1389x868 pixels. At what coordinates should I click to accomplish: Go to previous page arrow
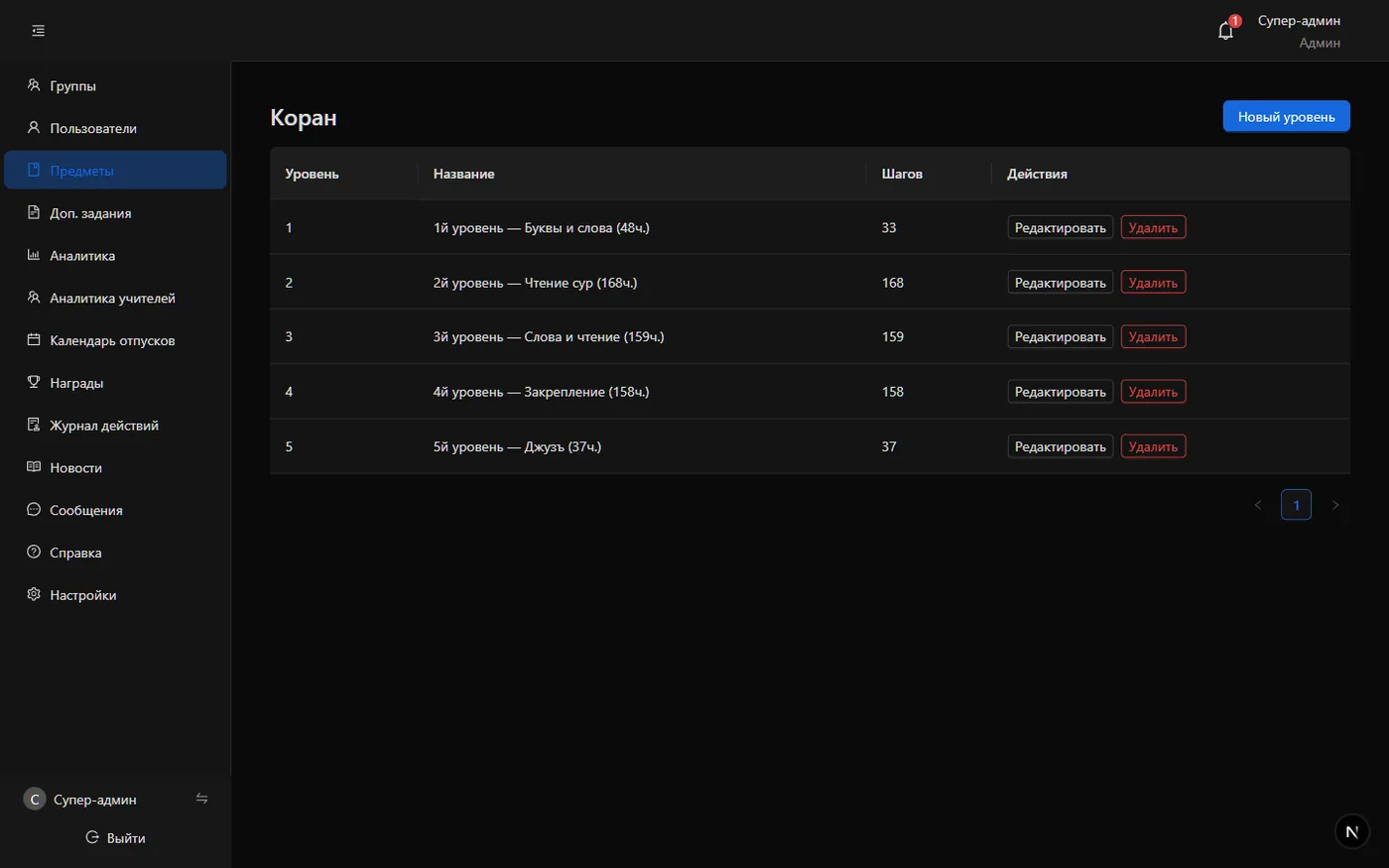pyautogui.click(x=1258, y=505)
